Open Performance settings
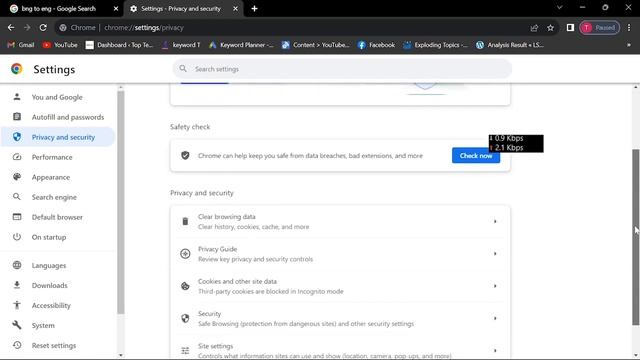Viewport: 640px width, 360px height. (57, 157)
